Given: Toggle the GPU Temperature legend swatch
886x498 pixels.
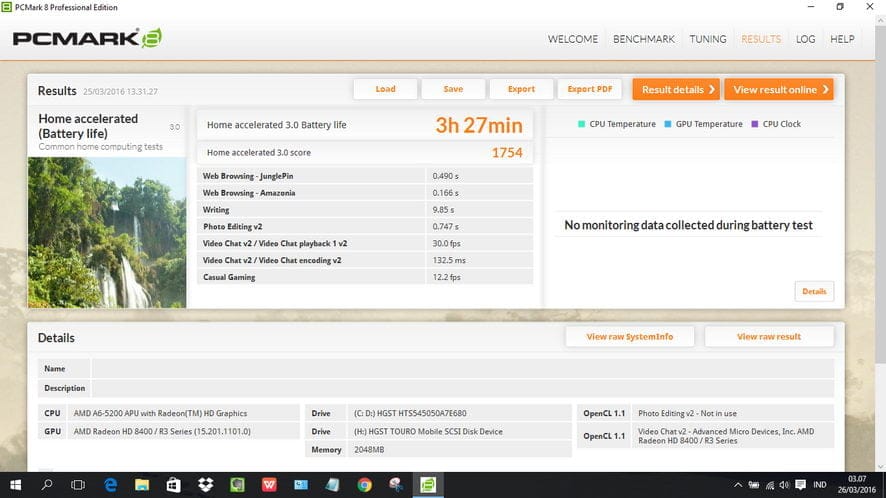Looking at the screenshot, I should tap(668, 124).
